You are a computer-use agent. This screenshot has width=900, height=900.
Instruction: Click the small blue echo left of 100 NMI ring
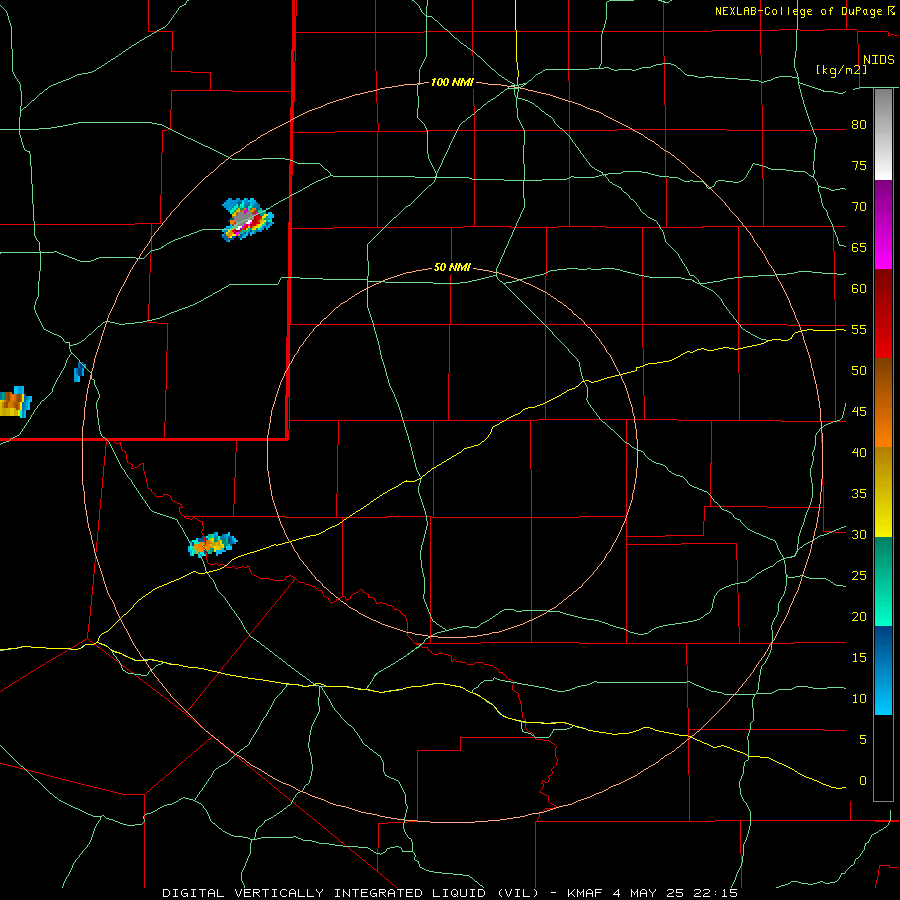click(x=80, y=371)
